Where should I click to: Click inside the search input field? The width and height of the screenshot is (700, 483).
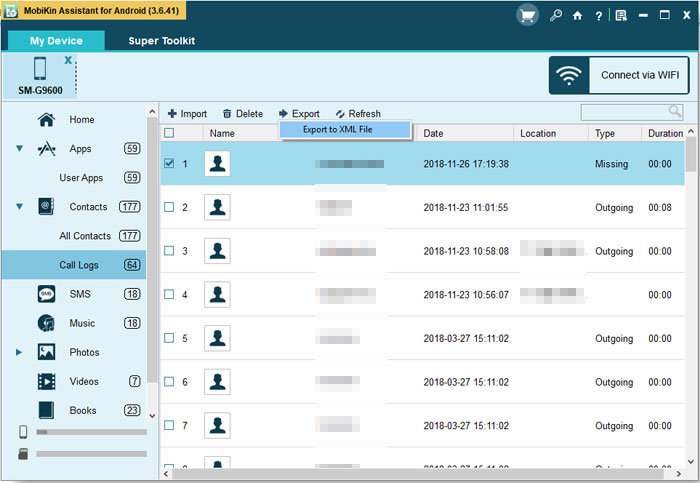coord(624,112)
